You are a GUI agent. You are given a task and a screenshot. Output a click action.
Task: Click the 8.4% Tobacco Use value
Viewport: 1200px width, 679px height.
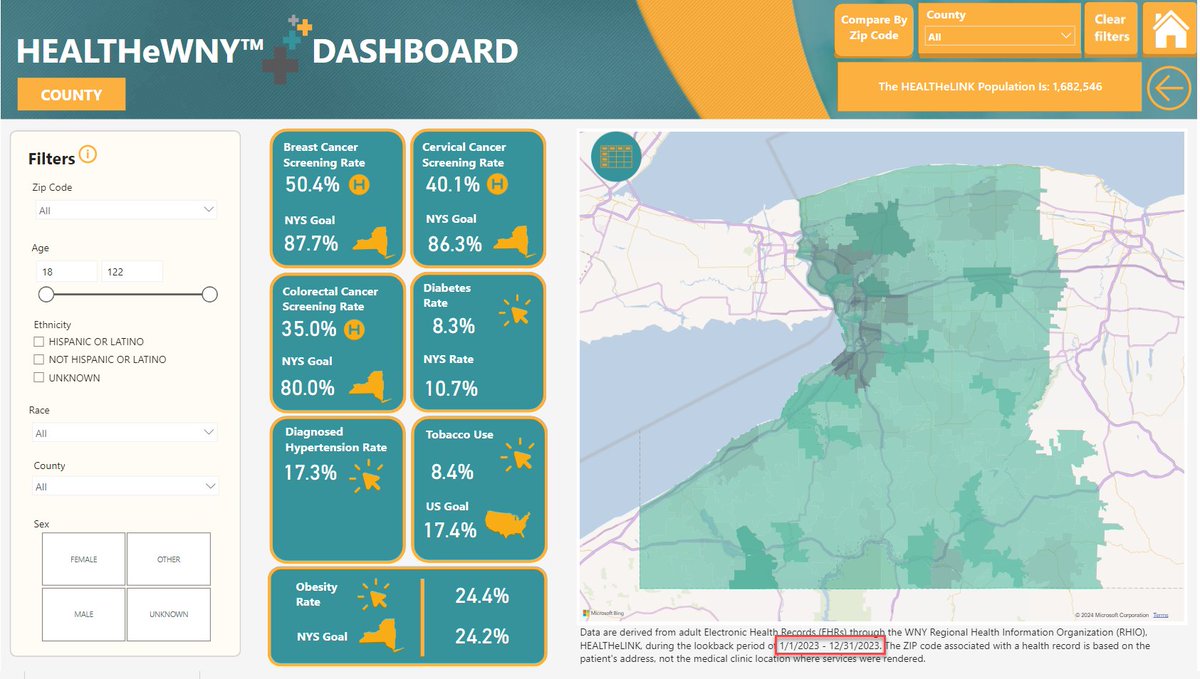point(452,471)
